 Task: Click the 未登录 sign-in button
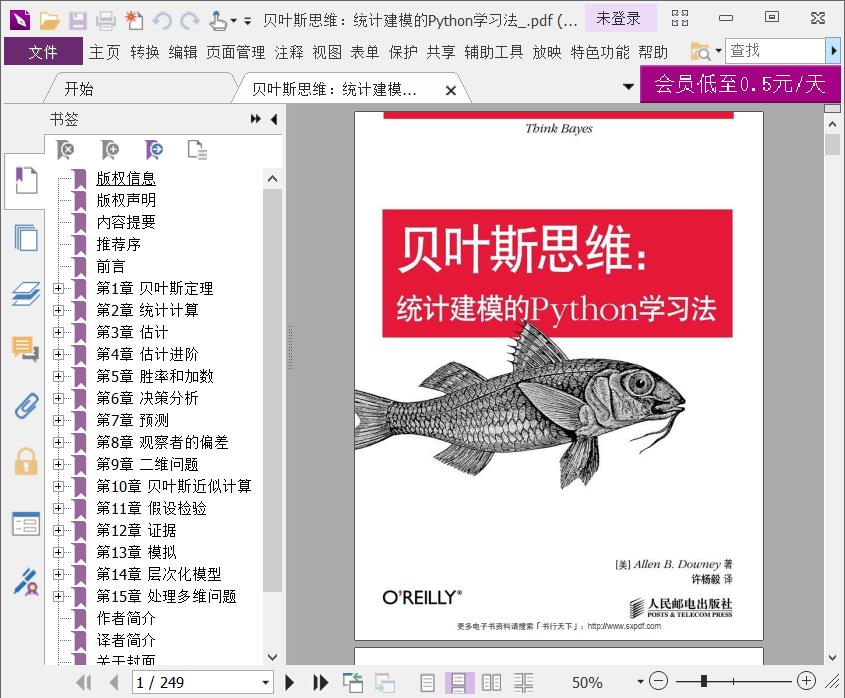pos(619,19)
